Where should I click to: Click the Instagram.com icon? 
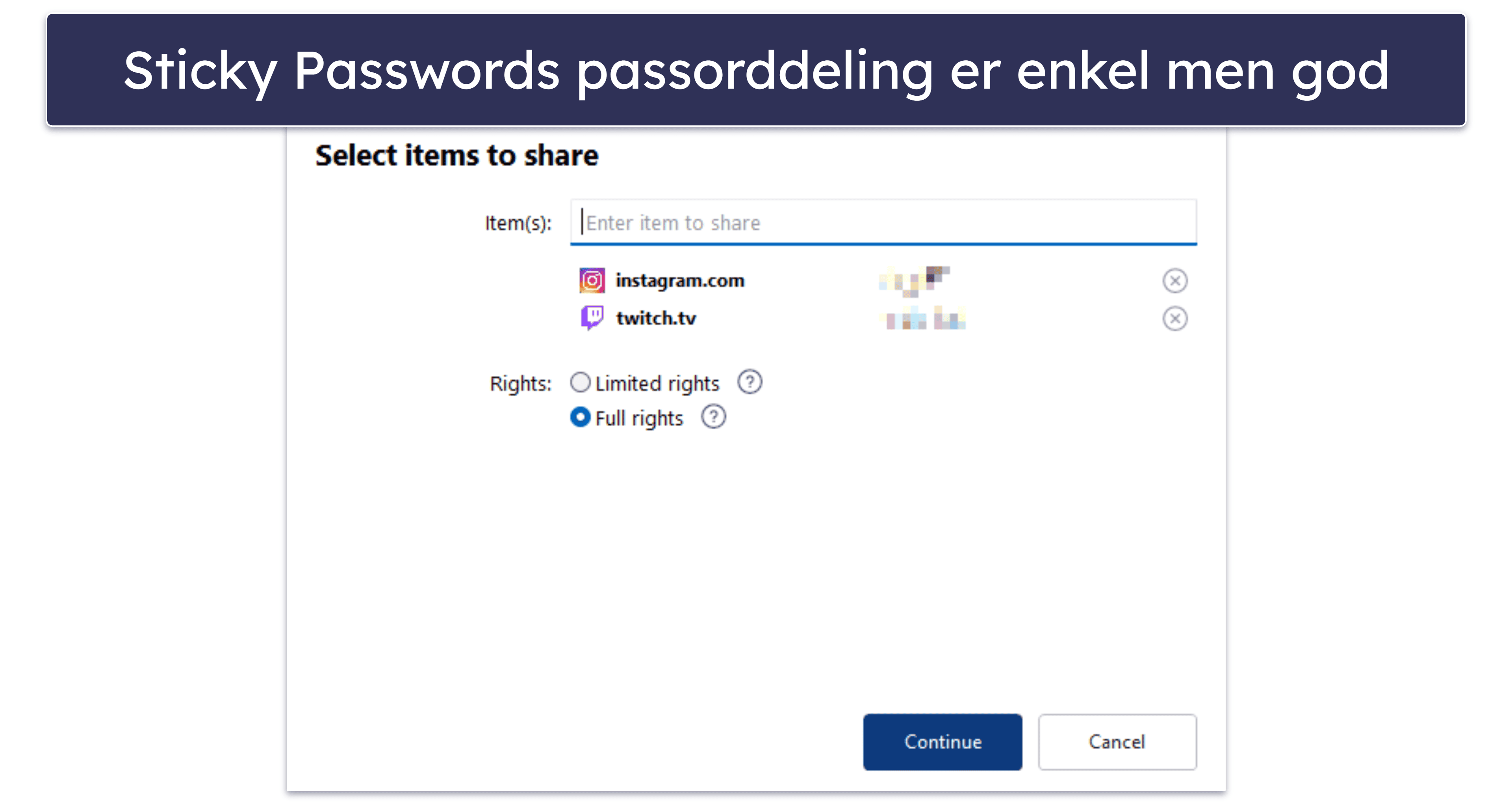coord(591,281)
